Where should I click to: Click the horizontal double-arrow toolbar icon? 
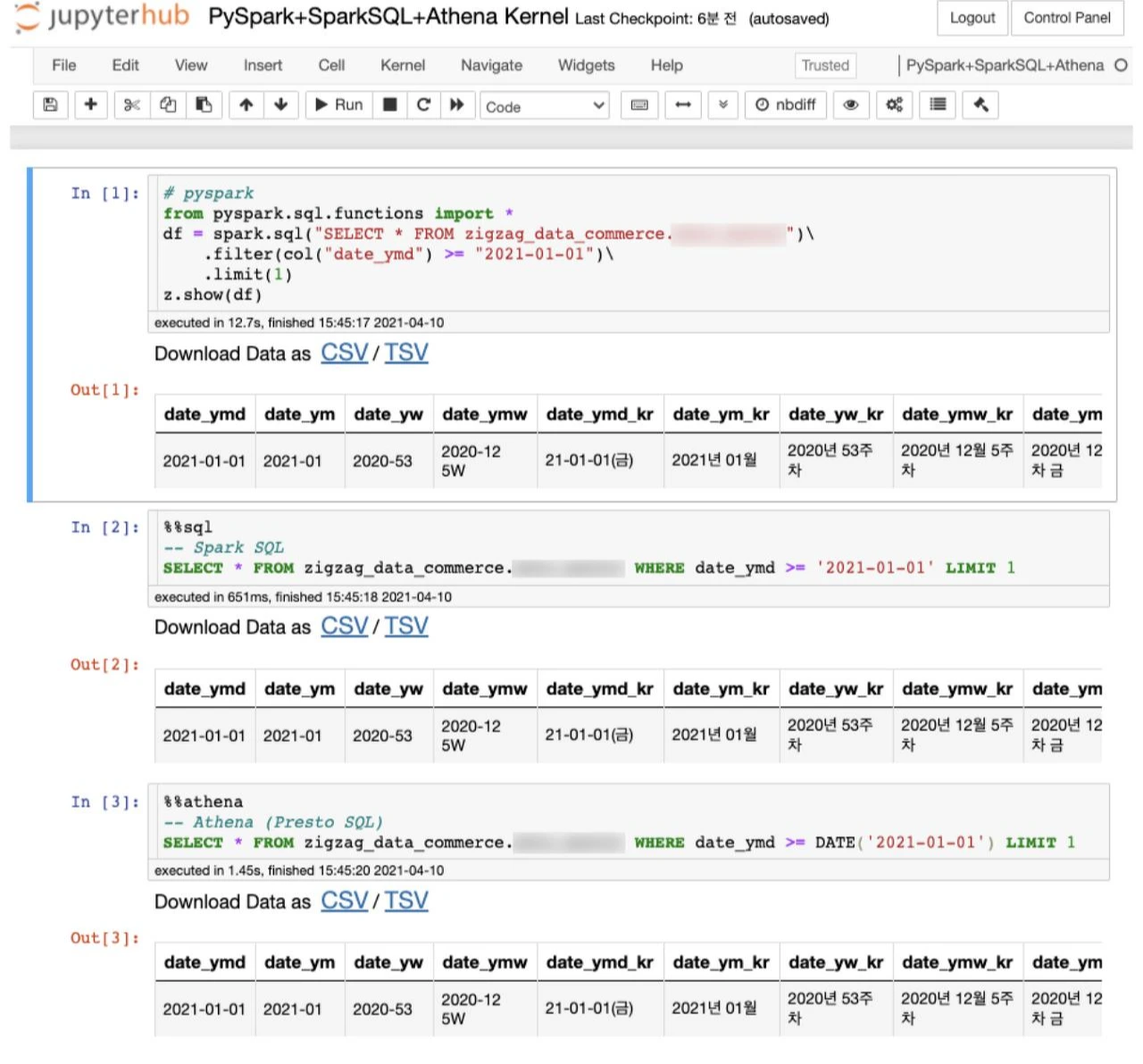(683, 105)
